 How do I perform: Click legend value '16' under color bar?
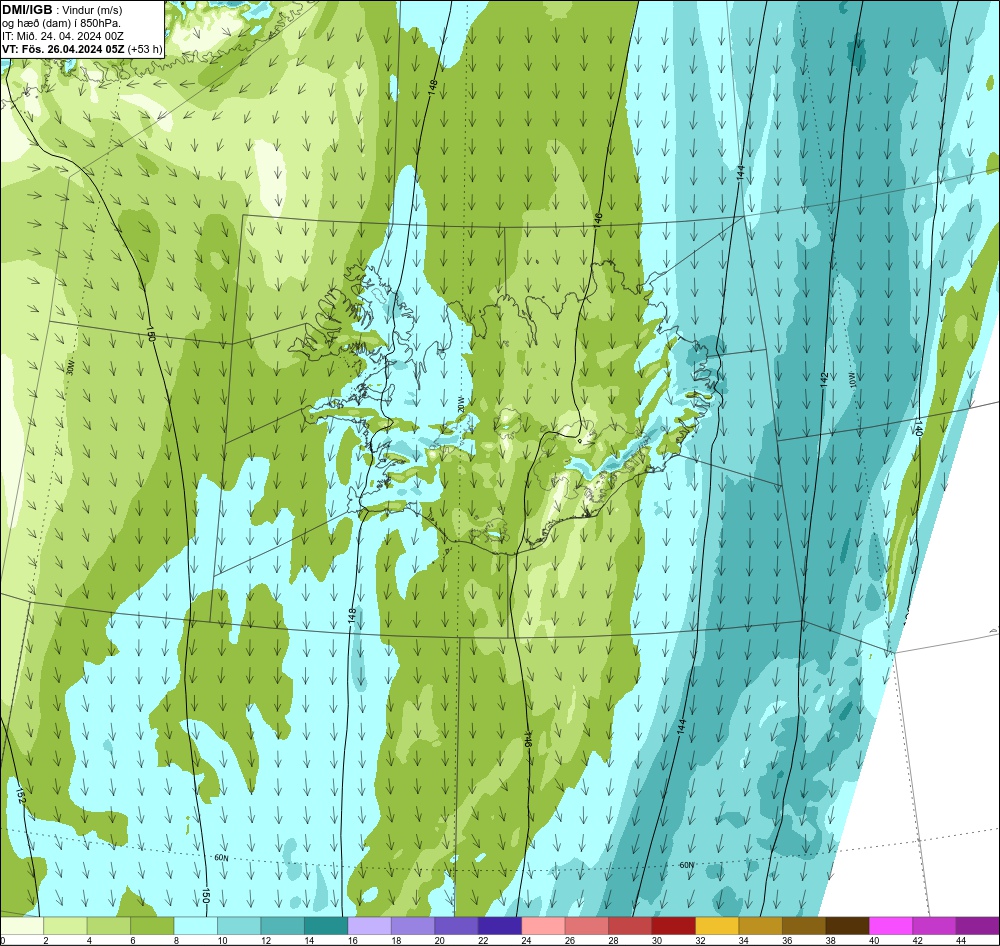[x=351, y=940]
